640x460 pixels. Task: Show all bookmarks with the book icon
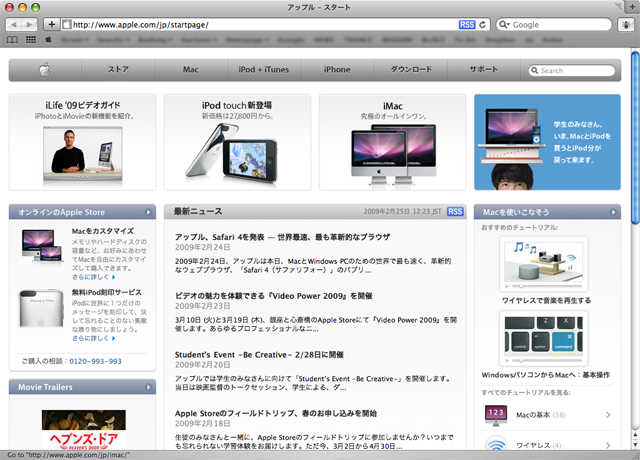(12, 40)
